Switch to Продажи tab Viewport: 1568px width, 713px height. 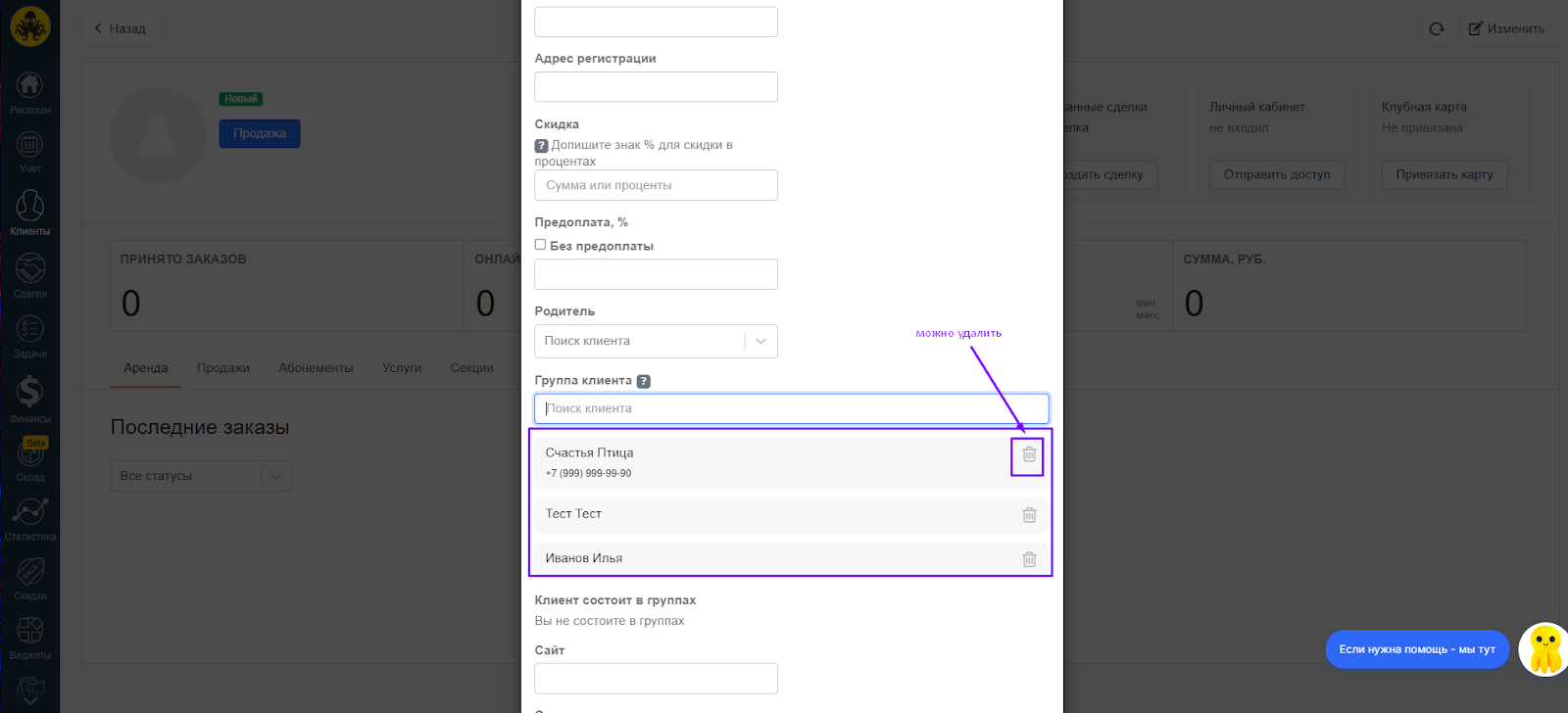tap(222, 368)
